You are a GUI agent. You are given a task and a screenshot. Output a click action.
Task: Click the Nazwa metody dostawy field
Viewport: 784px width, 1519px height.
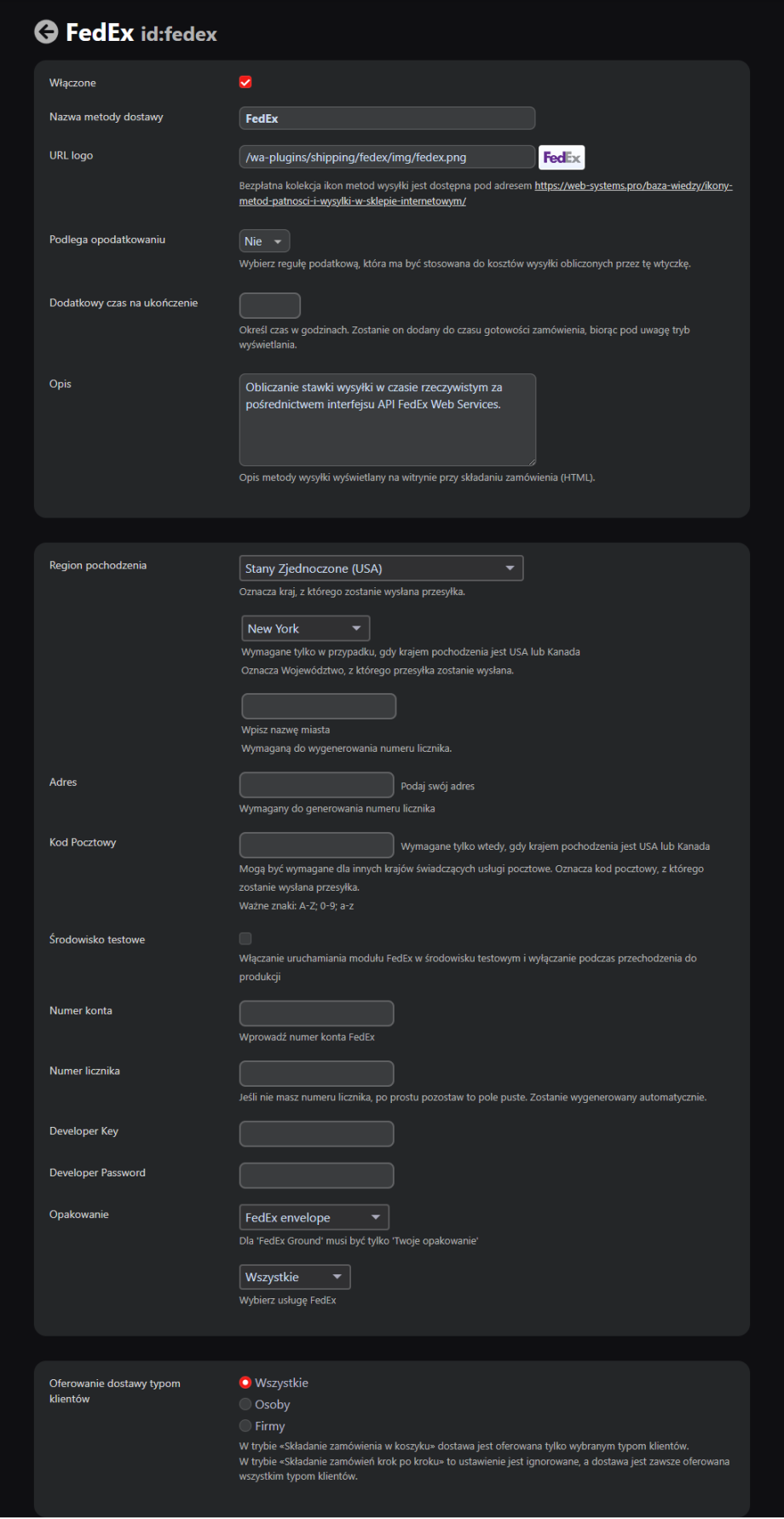(387, 118)
